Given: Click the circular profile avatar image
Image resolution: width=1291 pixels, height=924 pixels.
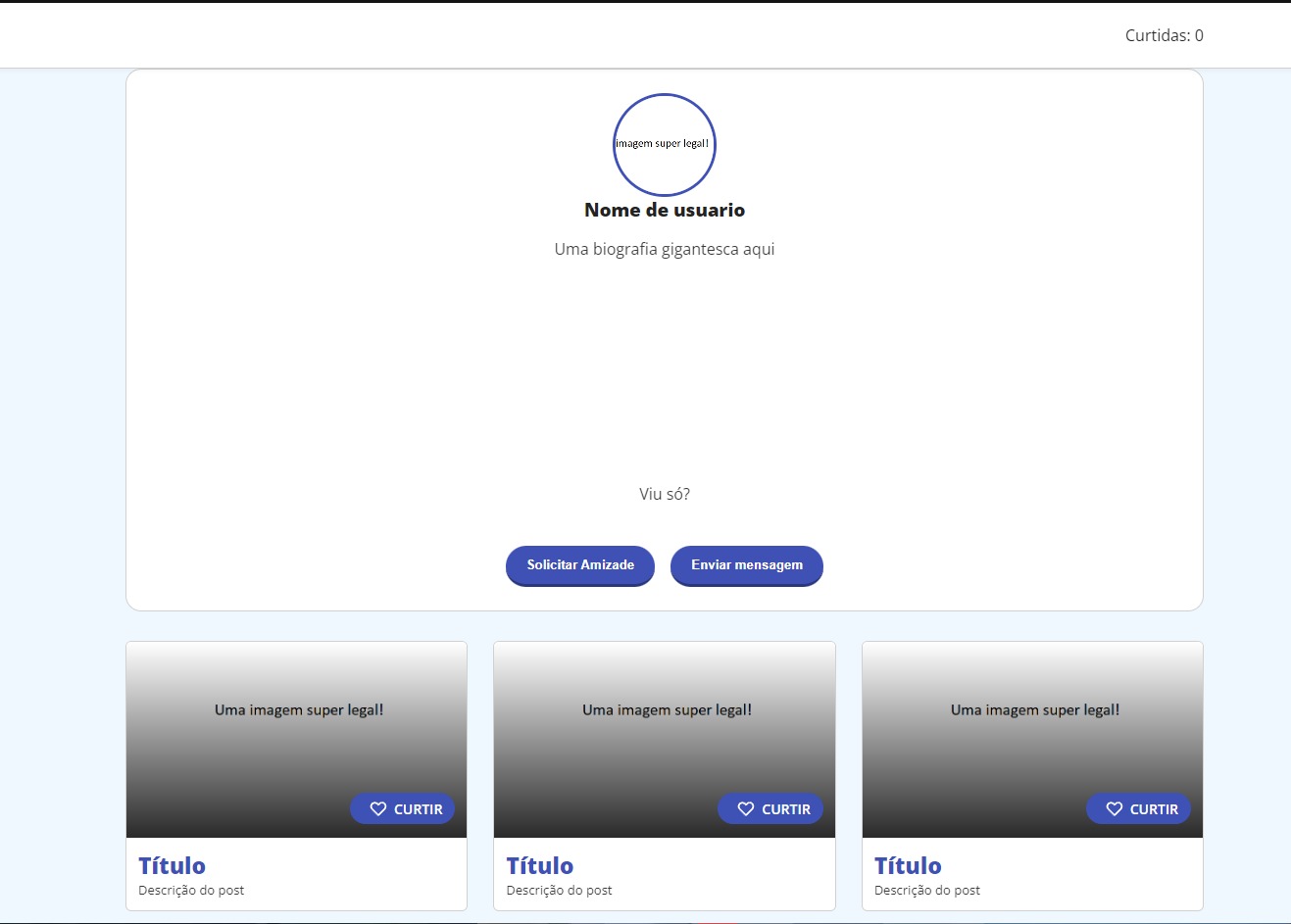Looking at the screenshot, I should point(665,144).
